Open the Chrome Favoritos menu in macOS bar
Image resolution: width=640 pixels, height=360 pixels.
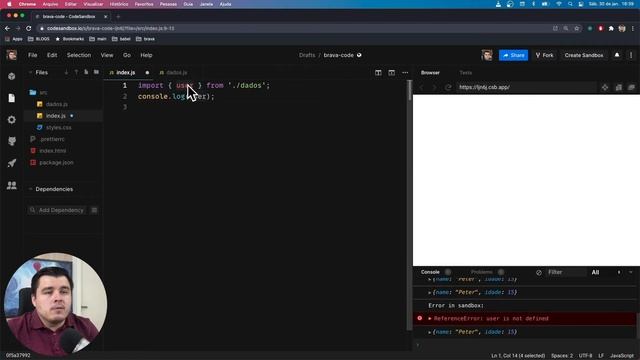tap(144, 4)
